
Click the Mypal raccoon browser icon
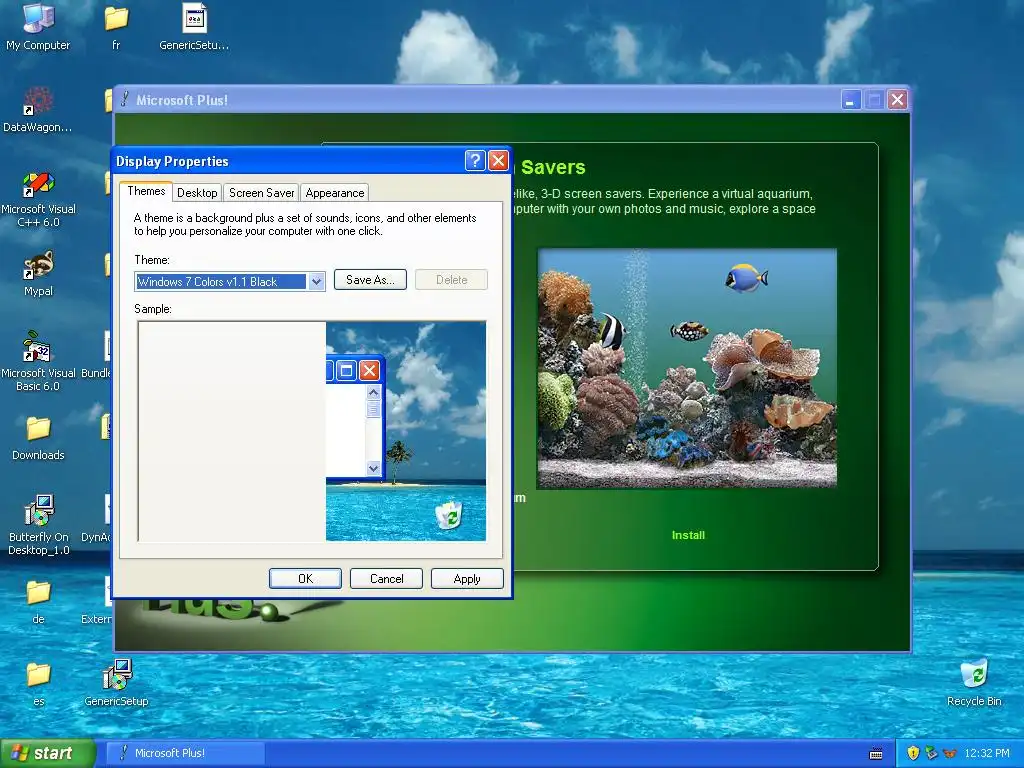click(x=38, y=273)
